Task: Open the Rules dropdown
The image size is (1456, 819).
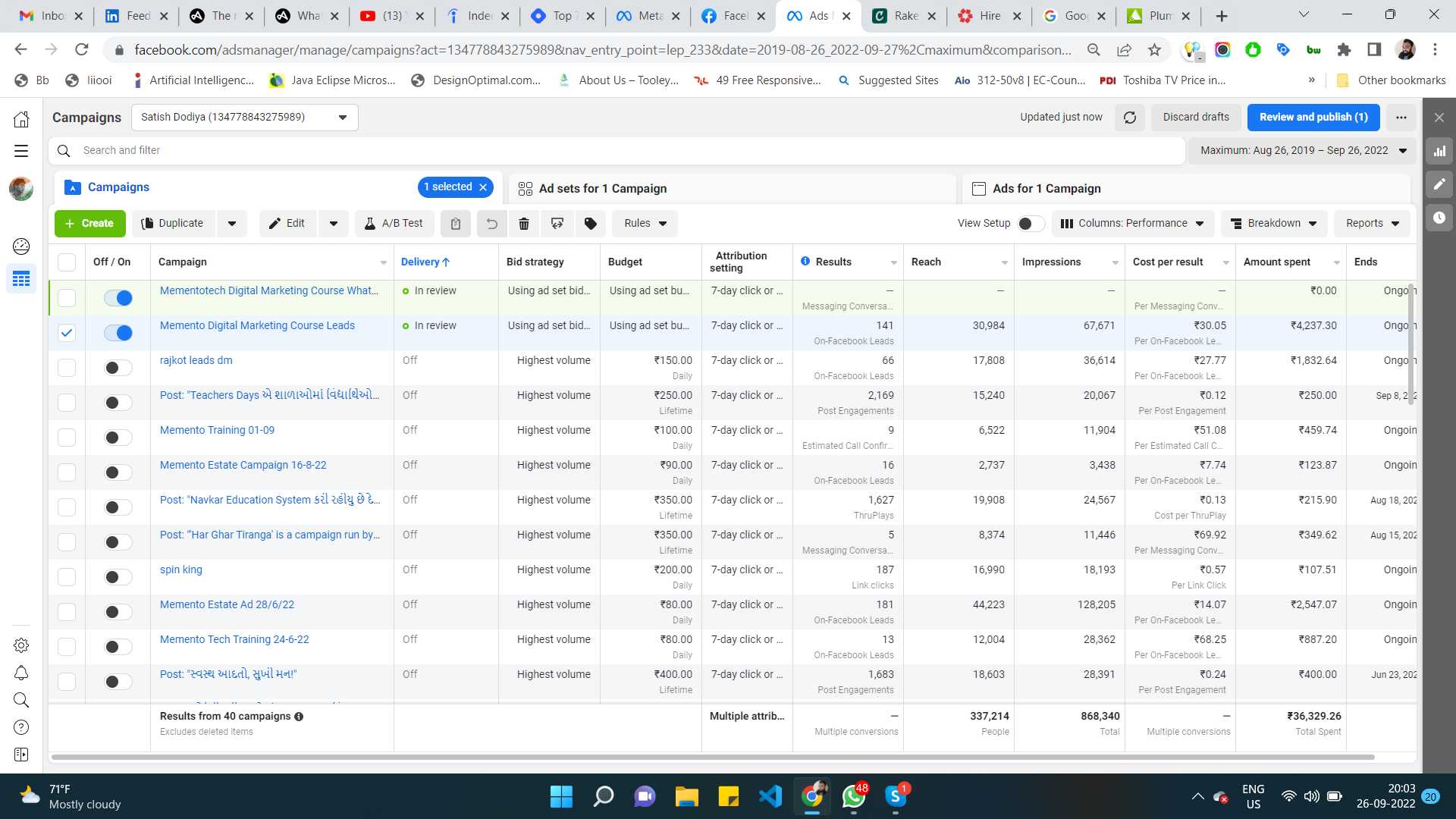Action: tap(645, 224)
